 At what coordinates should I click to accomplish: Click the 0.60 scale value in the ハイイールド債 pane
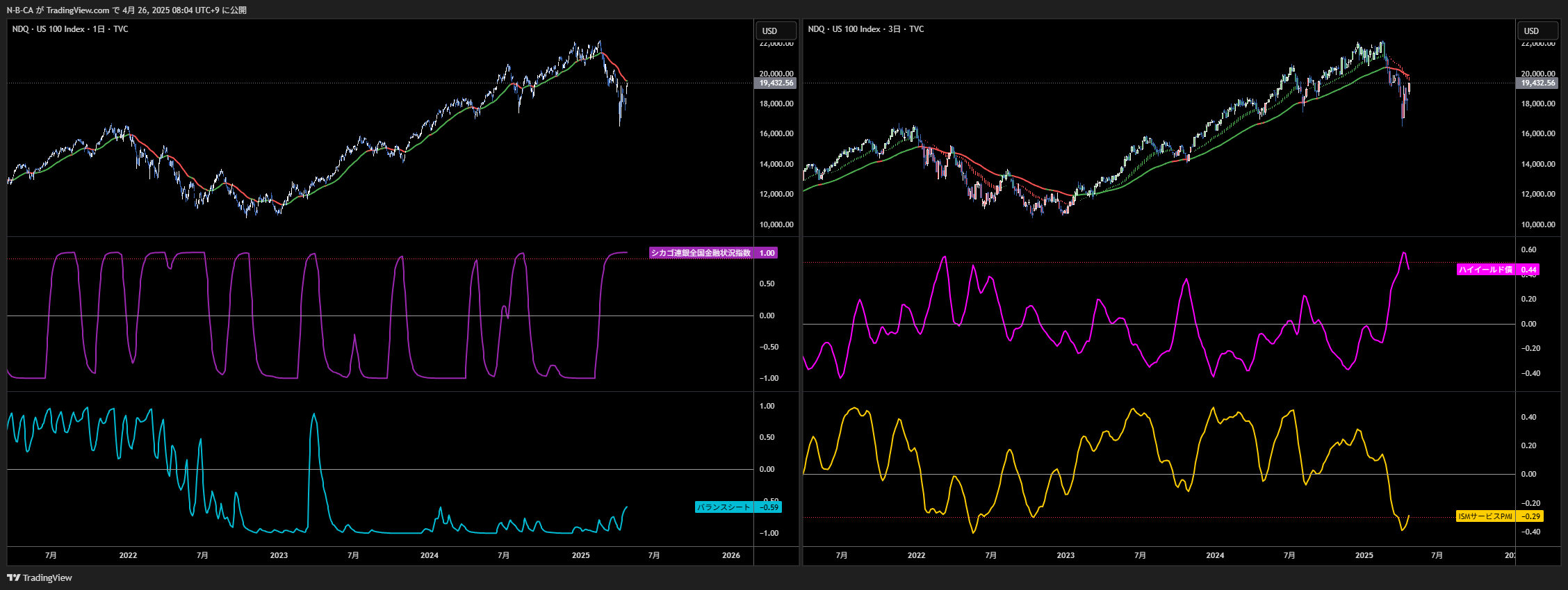coord(1528,249)
